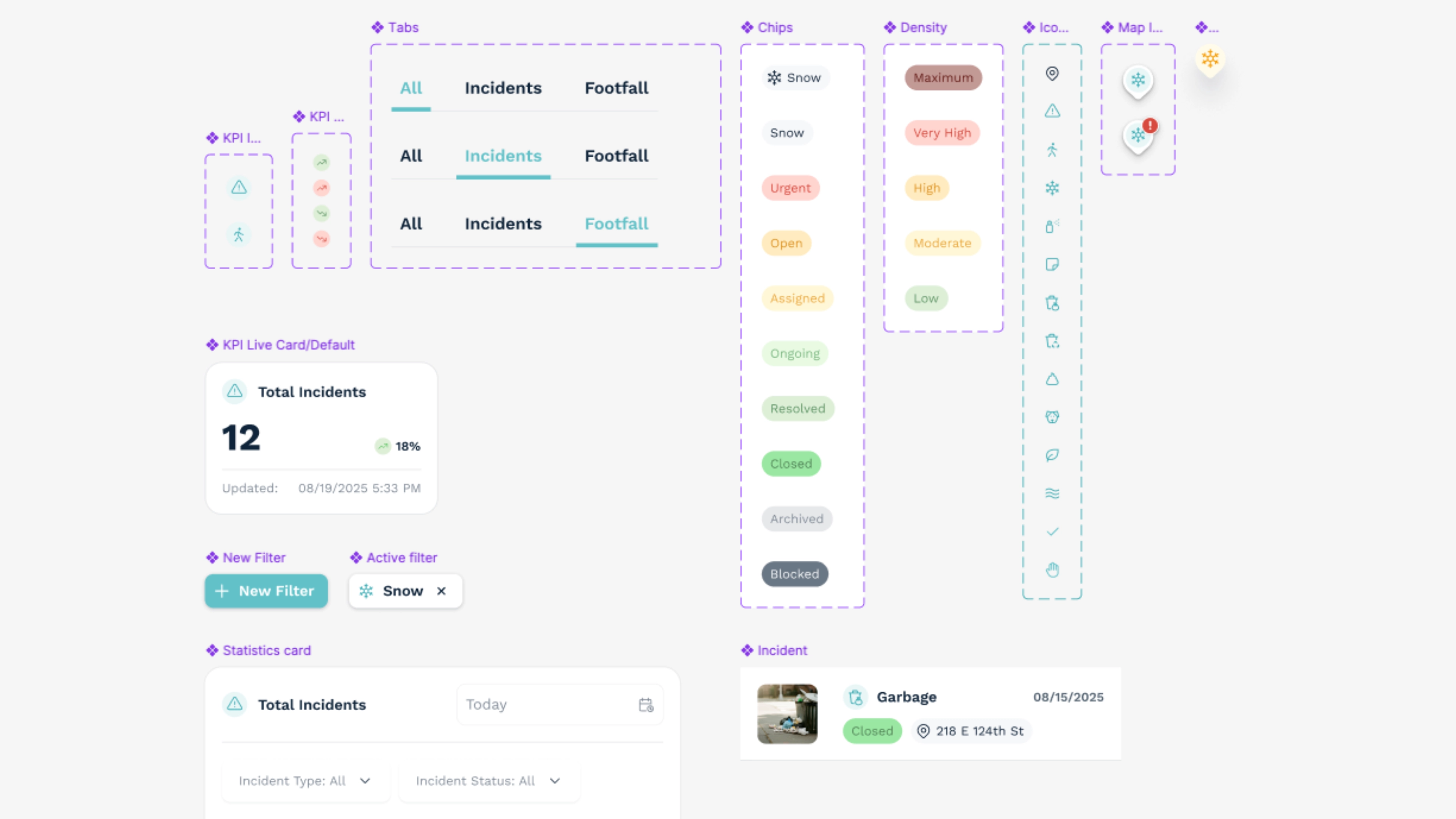Select the Maximum density chip

(x=943, y=77)
